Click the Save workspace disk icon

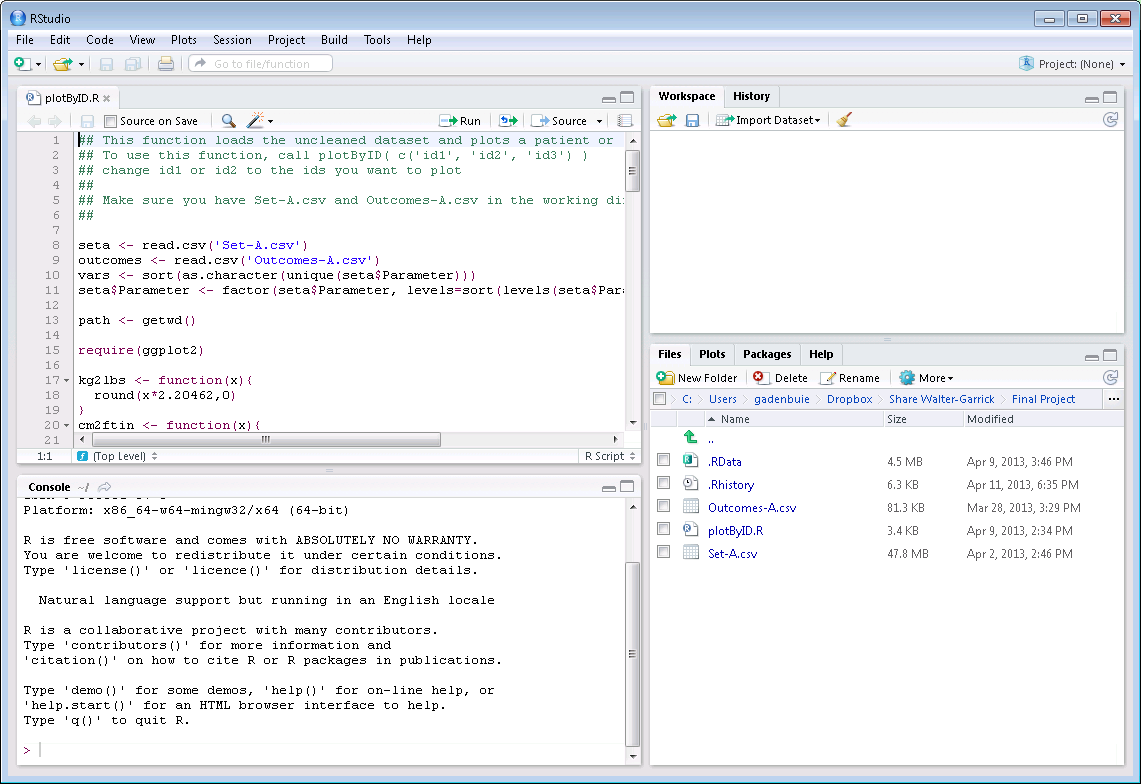(692, 120)
